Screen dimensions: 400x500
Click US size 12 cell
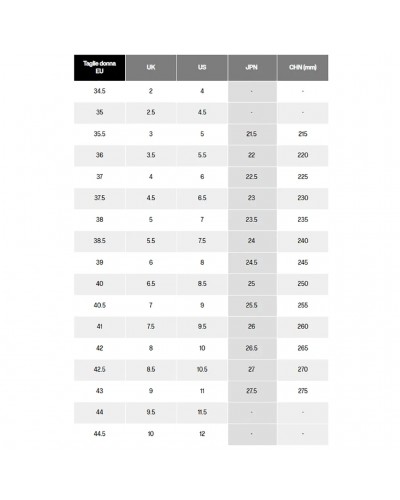pyautogui.click(x=202, y=434)
